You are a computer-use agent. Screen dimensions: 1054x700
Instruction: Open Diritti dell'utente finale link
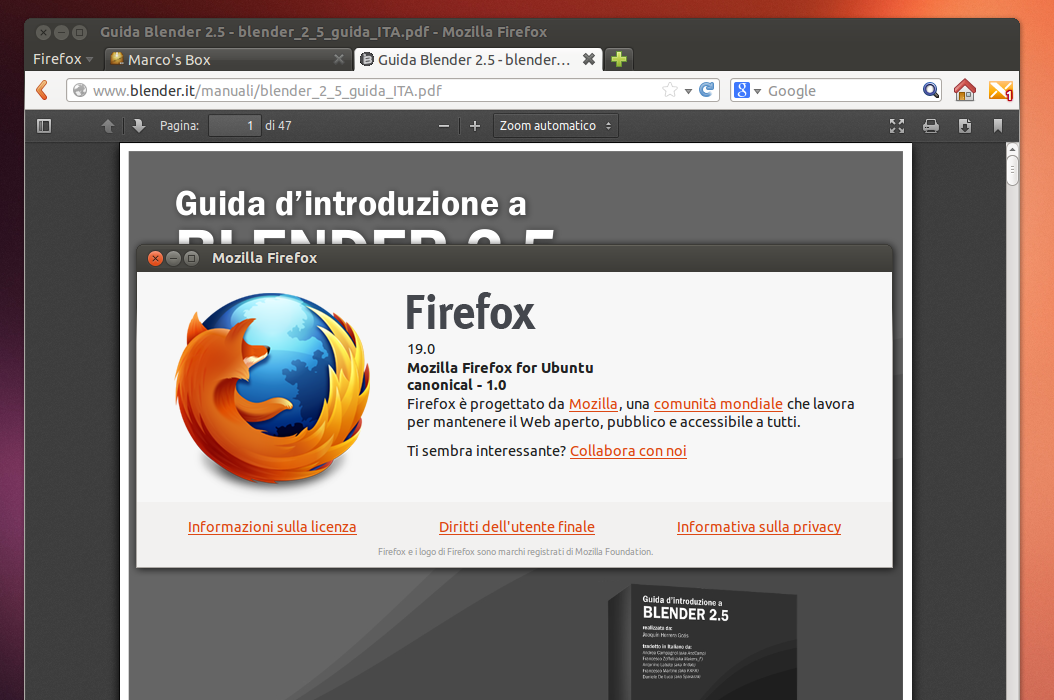click(516, 527)
